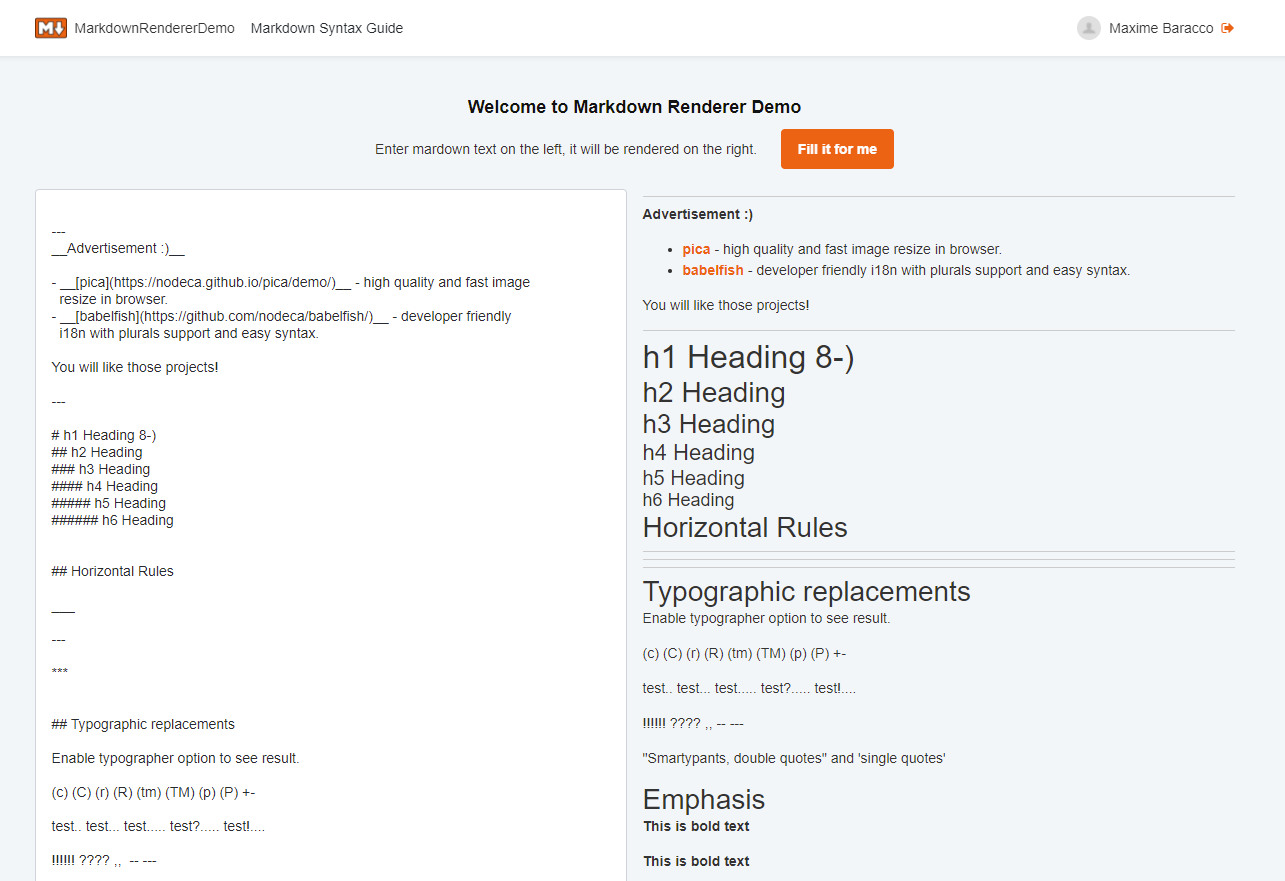The height and width of the screenshot is (881, 1285).
Task: Click the rendered 'You will like those projects!' line
Action: (726, 305)
